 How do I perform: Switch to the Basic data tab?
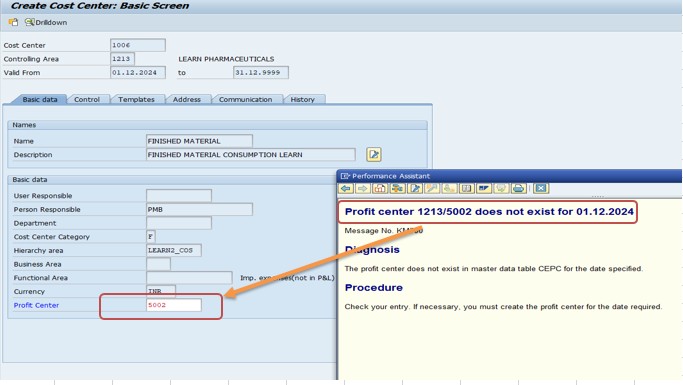pyautogui.click(x=40, y=99)
